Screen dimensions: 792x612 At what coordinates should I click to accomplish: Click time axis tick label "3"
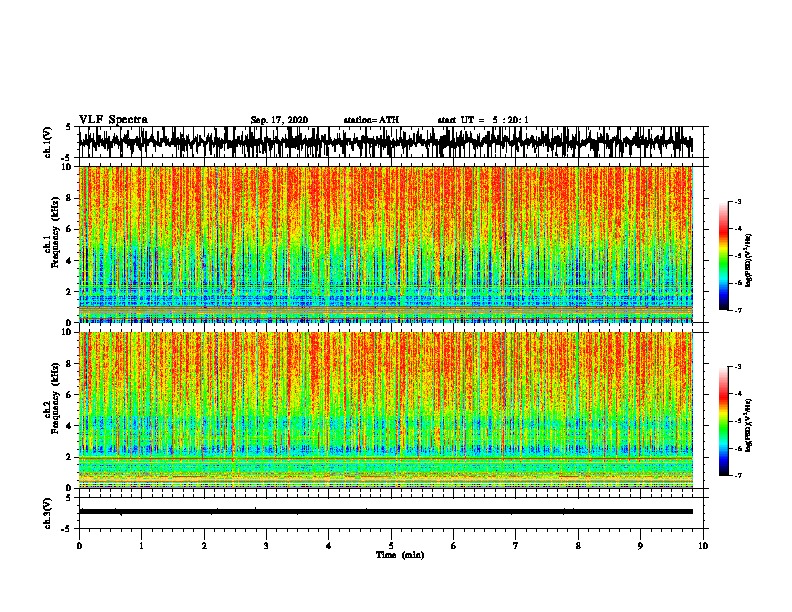click(x=266, y=546)
